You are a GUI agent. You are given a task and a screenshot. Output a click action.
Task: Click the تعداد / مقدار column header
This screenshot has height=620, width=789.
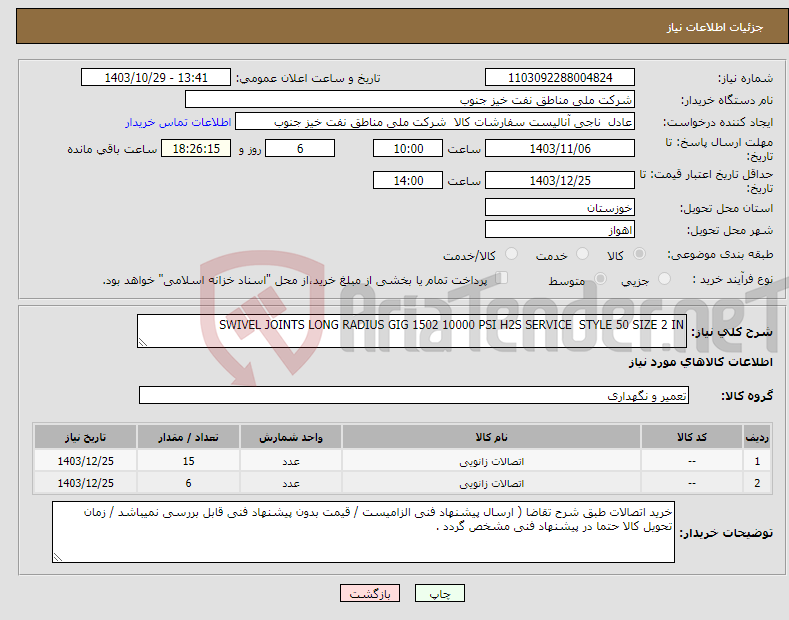(188, 437)
